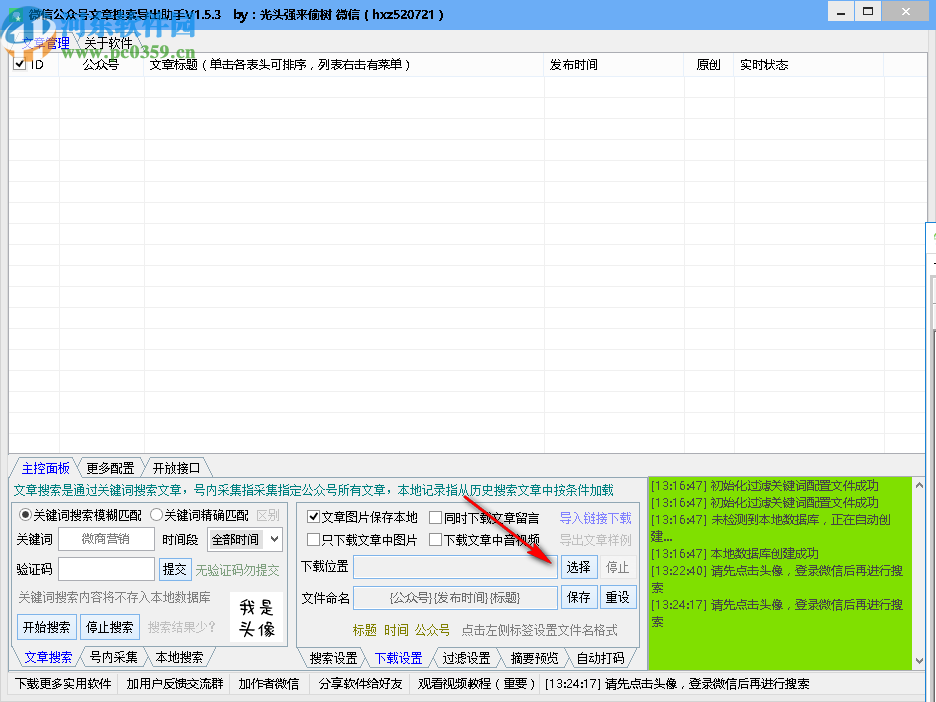Enable the 下载文章中音视频 option
This screenshot has width=936, height=702.
coord(436,540)
